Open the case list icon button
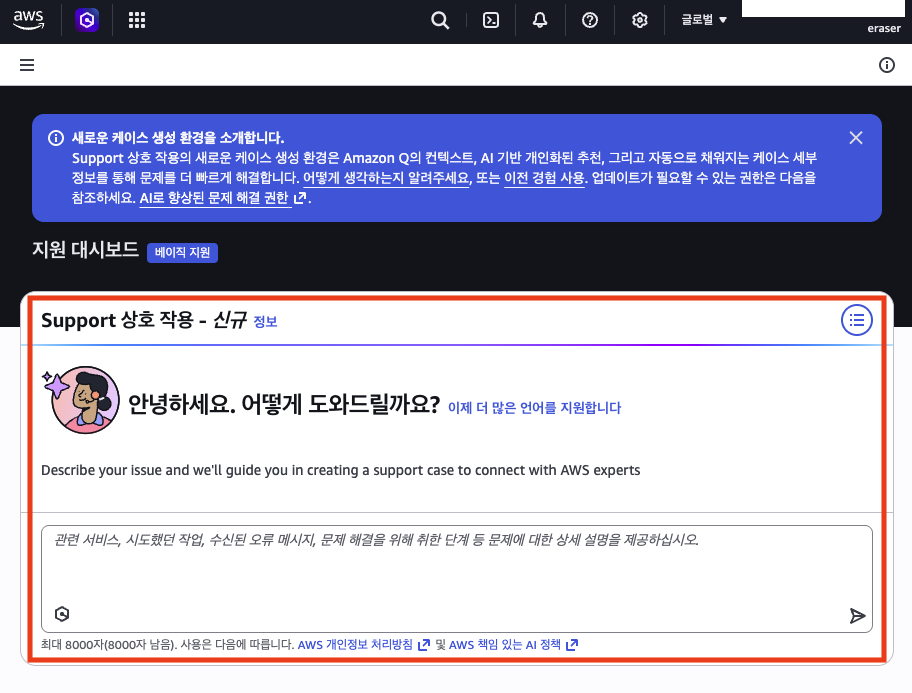Screen dimensions: 912x693 [x=856, y=320]
